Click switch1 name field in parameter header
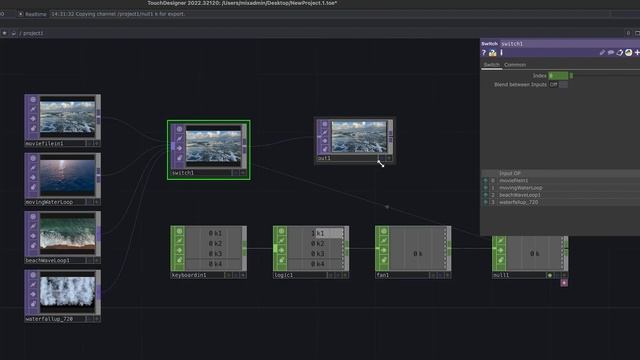640x360 pixels. pos(512,44)
